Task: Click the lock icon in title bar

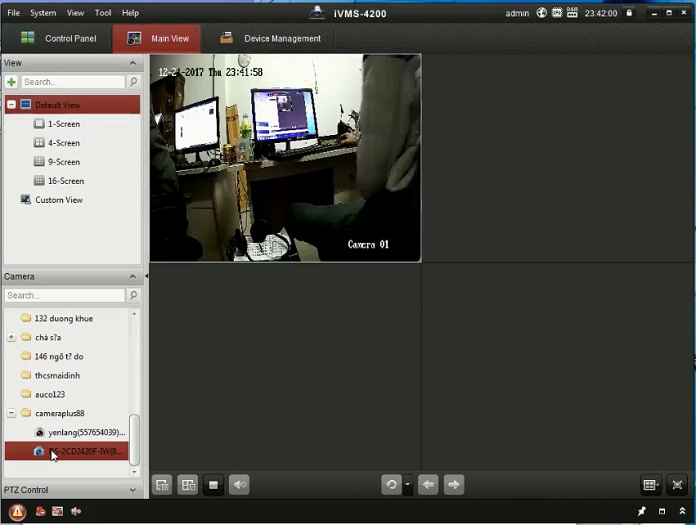Action: click(629, 13)
